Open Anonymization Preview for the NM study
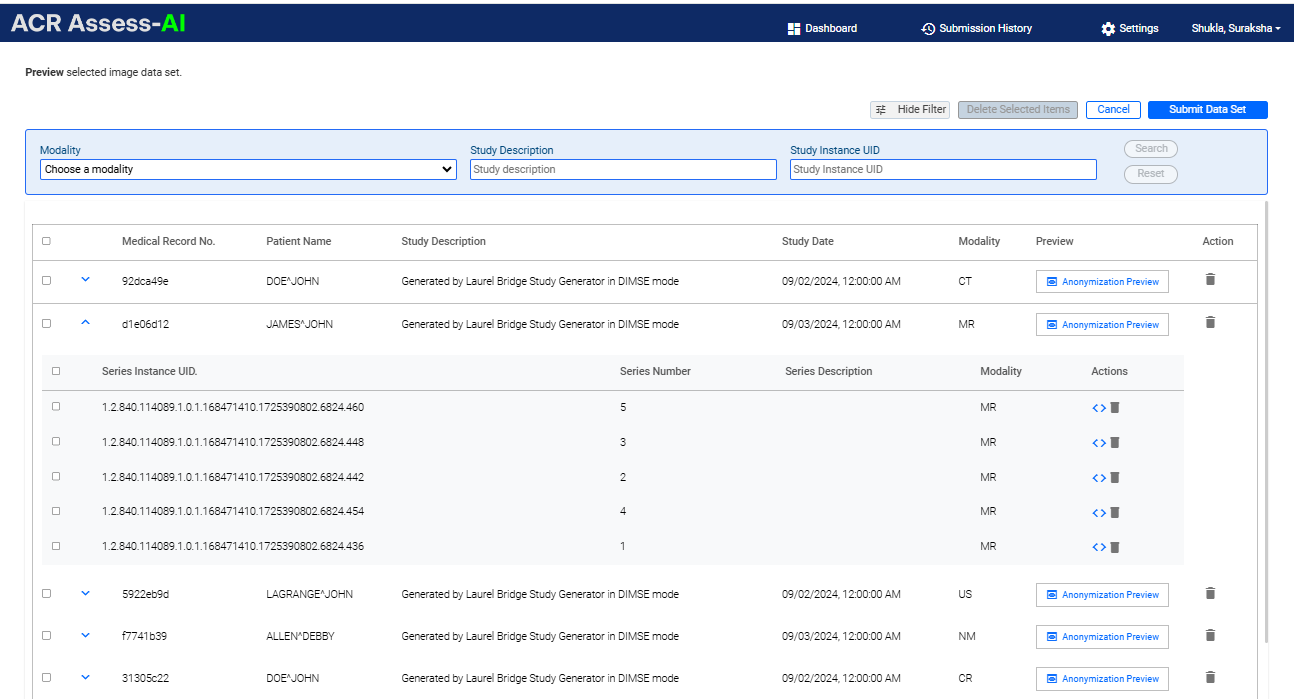 [1102, 637]
